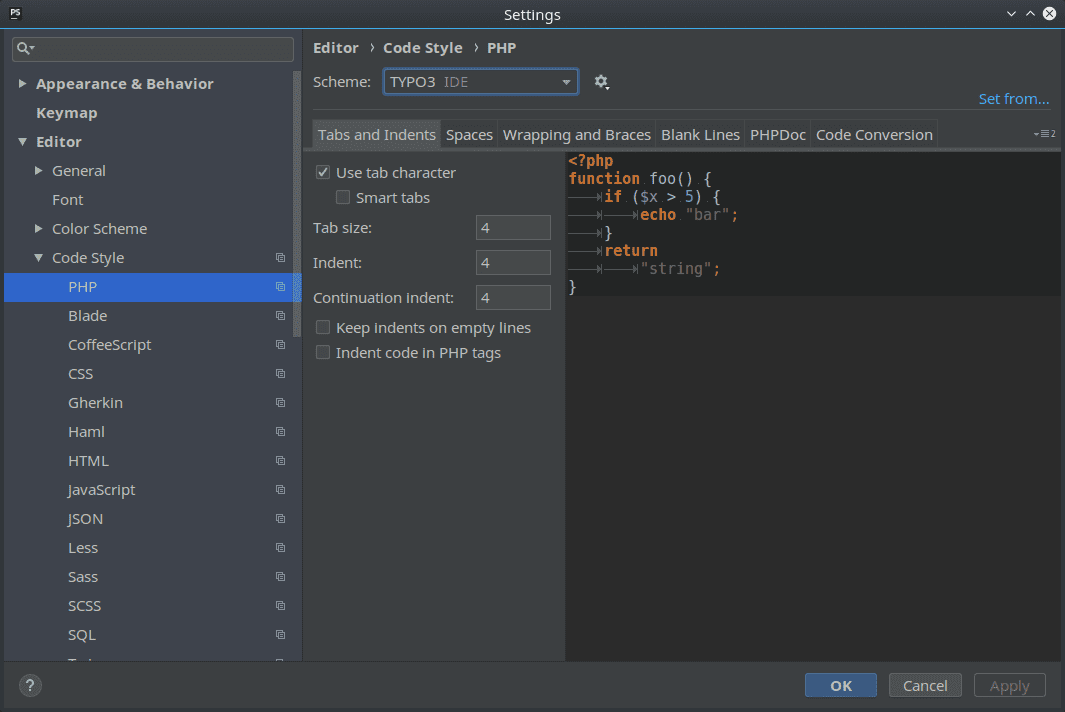Open the Scheme dropdown showing TYPO3
The image size is (1065, 712).
pyautogui.click(x=481, y=82)
